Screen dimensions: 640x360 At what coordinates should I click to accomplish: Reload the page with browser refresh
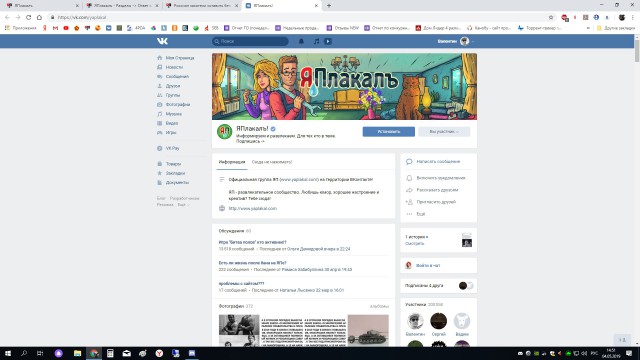(29, 17)
